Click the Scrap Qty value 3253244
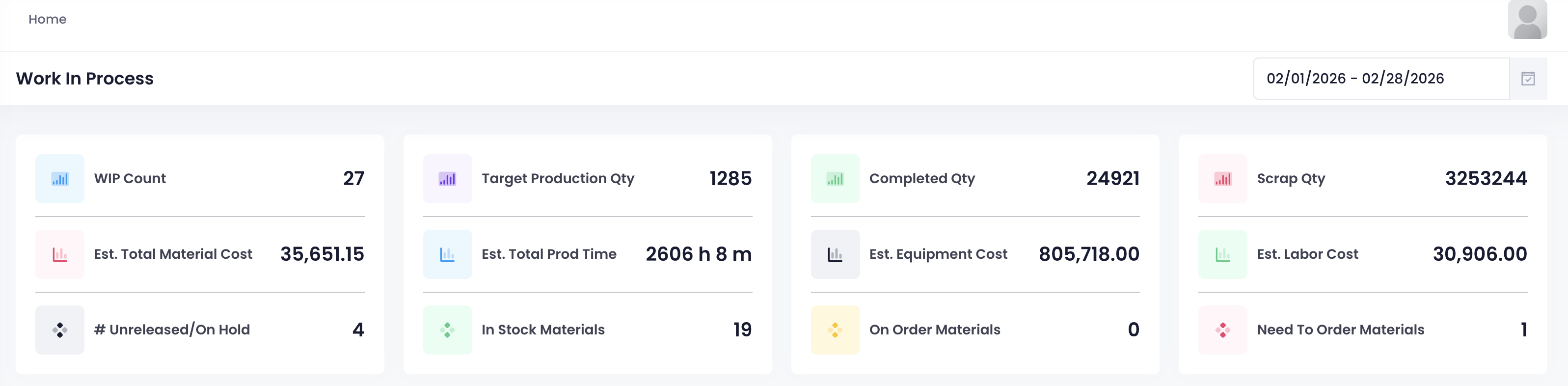1568x386 pixels. coord(1486,178)
